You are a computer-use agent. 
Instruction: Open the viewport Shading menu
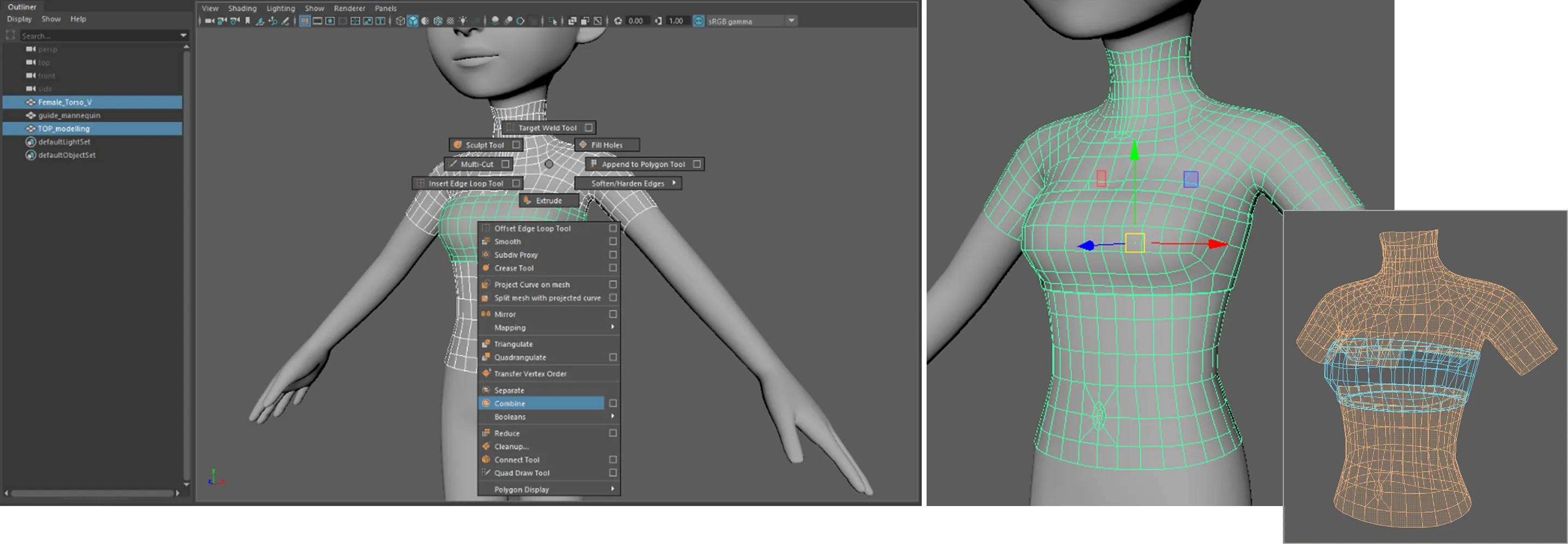242,9
